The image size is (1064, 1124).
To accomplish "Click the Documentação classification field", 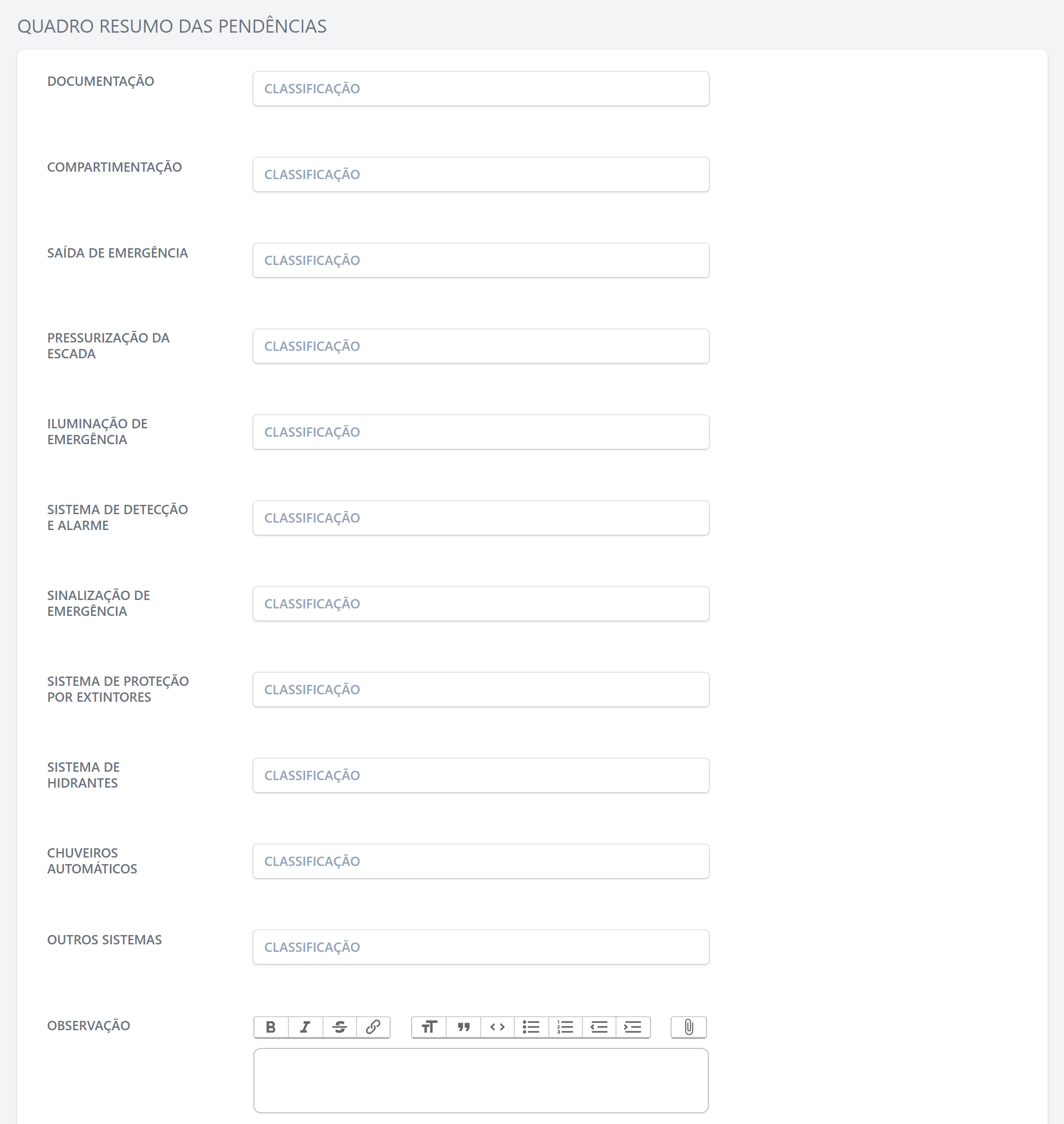I will [480, 89].
